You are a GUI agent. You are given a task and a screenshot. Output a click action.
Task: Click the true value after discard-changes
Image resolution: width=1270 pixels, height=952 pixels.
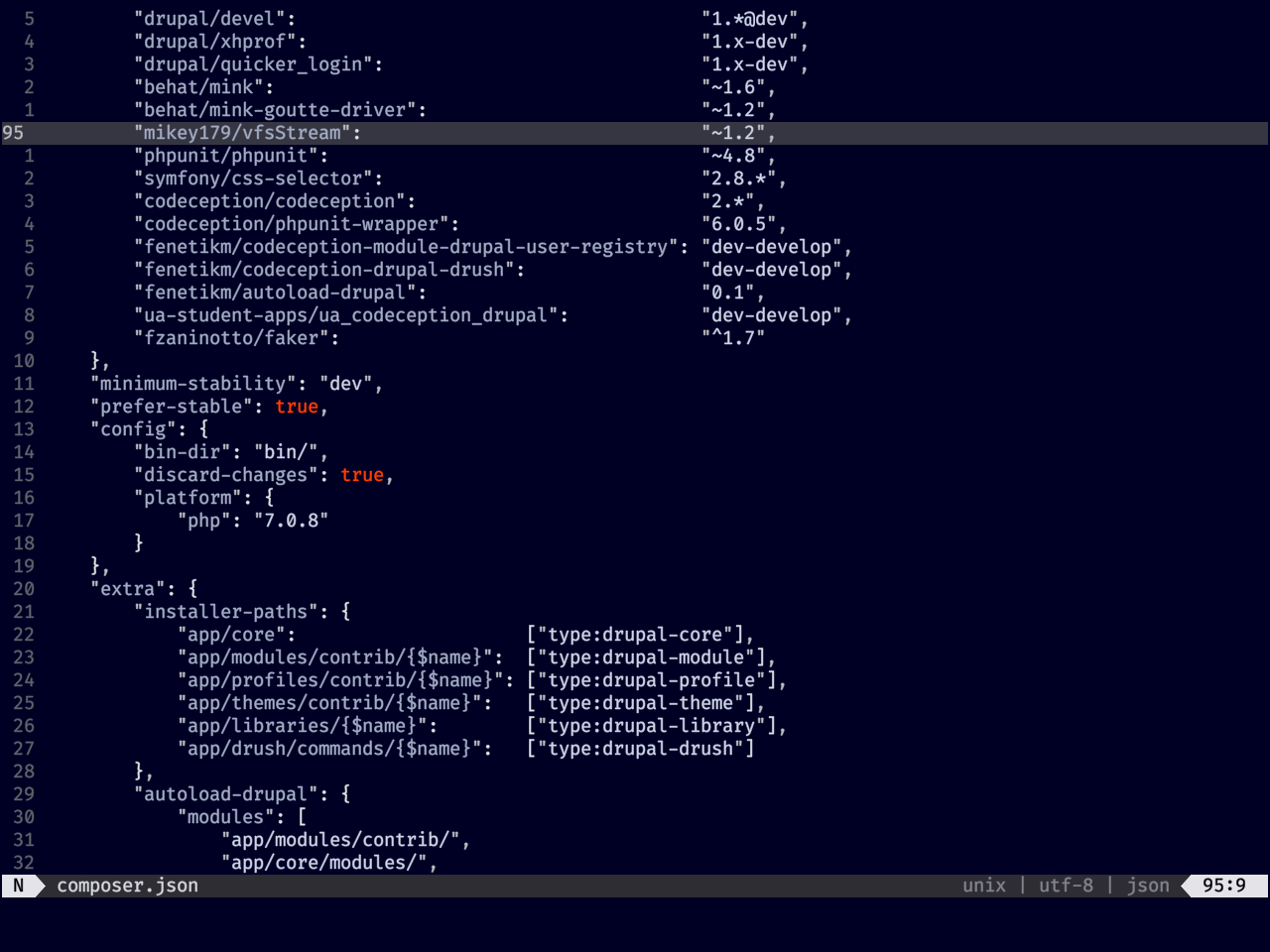[362, 475]
